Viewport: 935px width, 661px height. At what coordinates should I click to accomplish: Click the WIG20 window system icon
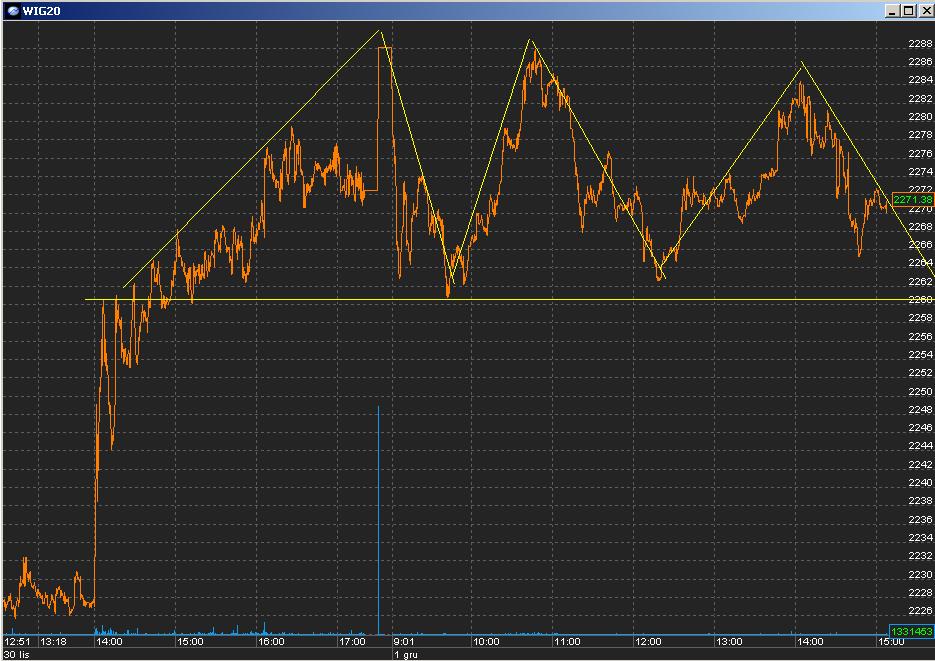coord(13,11)
